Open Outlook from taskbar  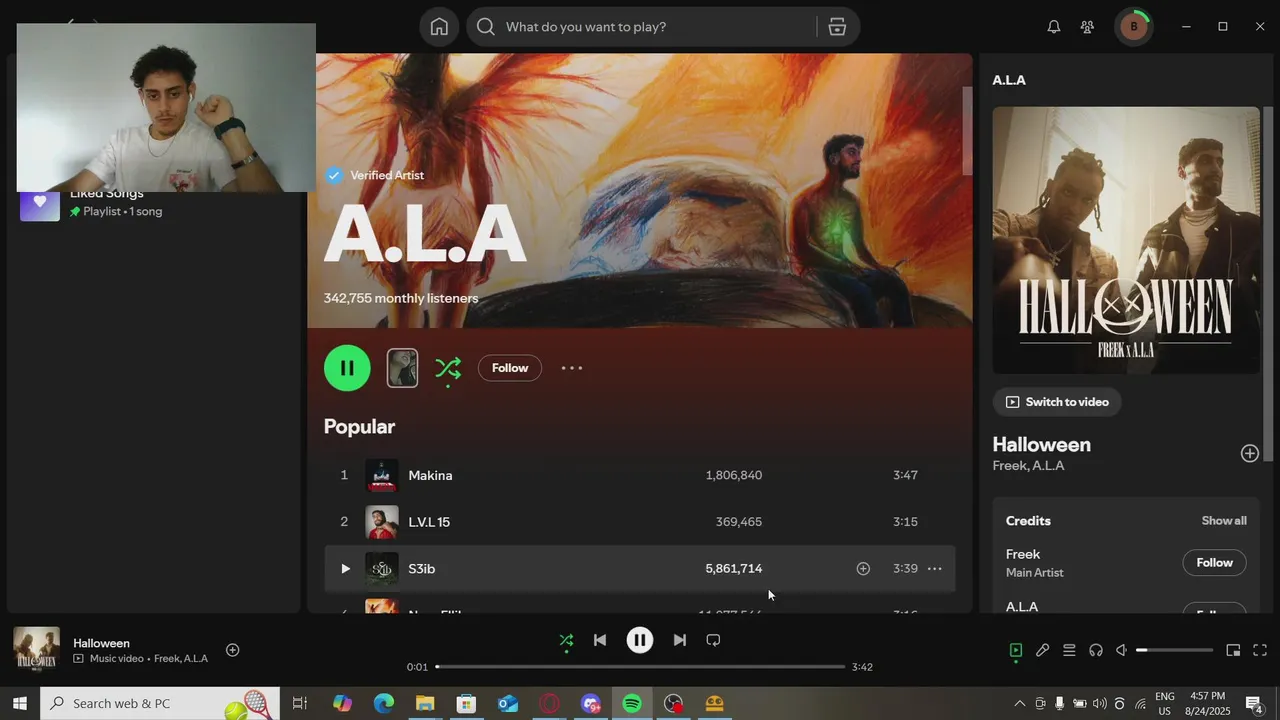pyautogui.click(x=508, y=703)
